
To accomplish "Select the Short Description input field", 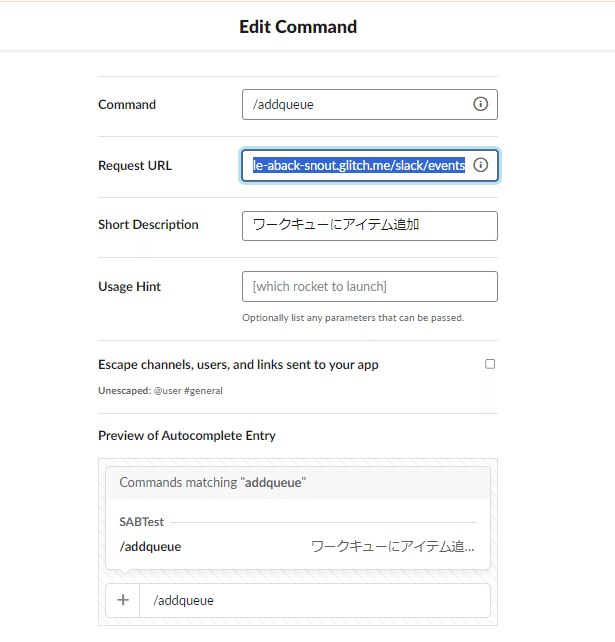I will 369,226.
